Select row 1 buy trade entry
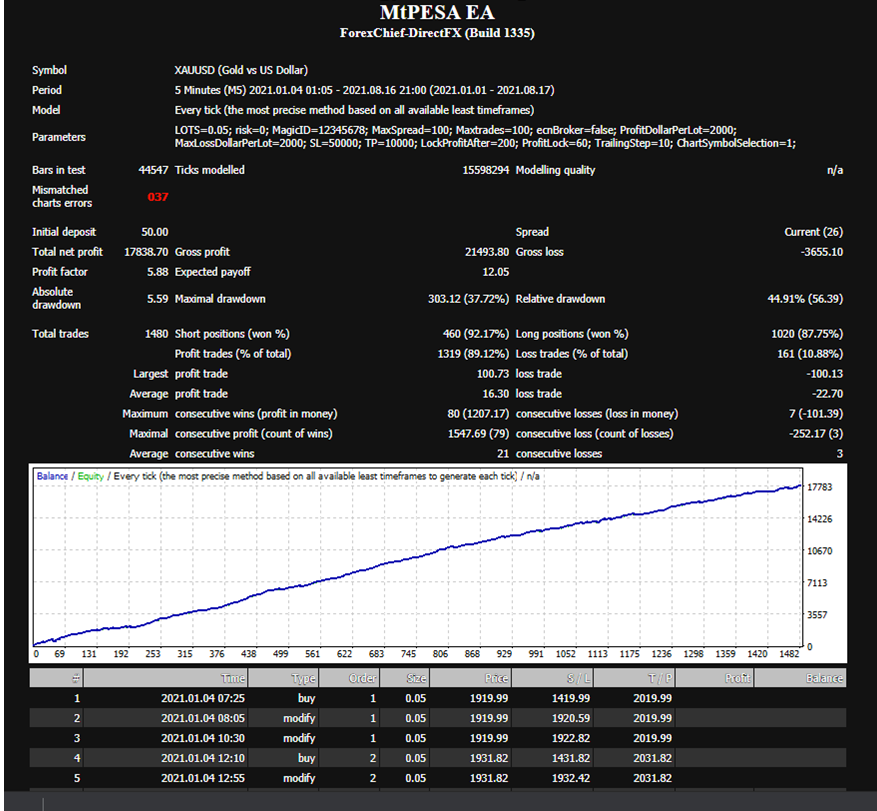The image size is (877, 811). coord(306,698)
